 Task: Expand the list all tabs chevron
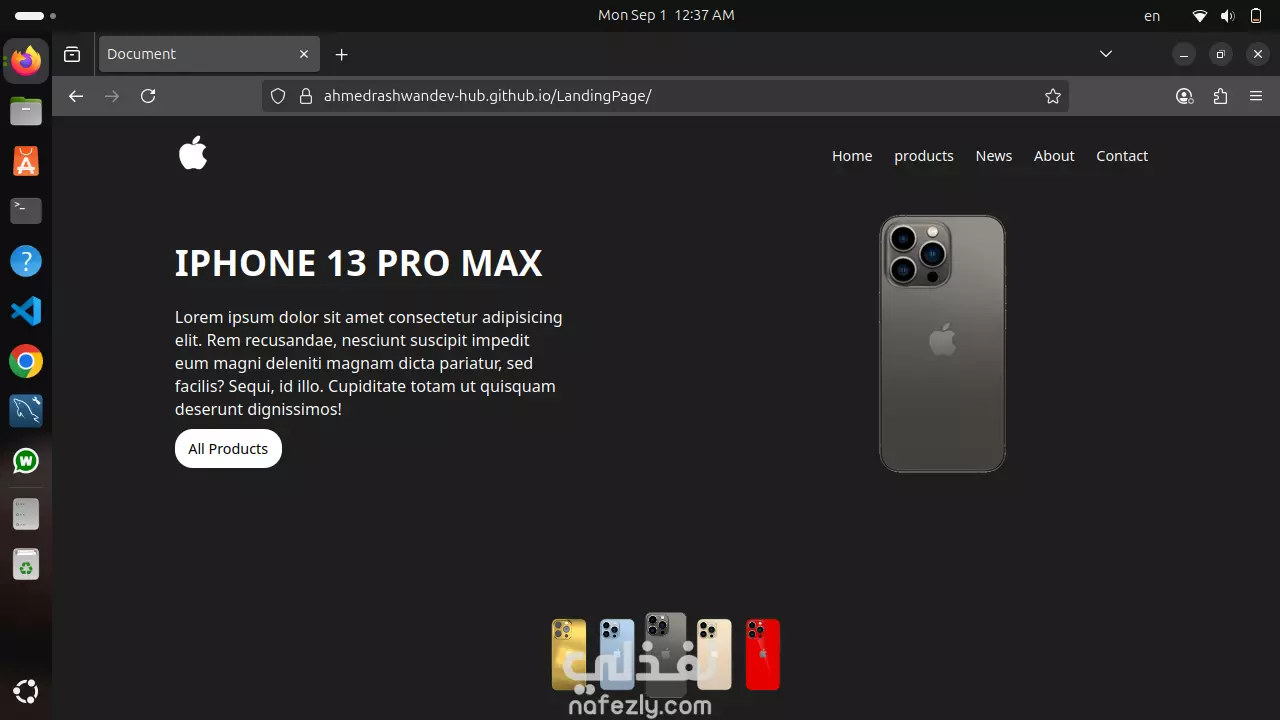1106,54
